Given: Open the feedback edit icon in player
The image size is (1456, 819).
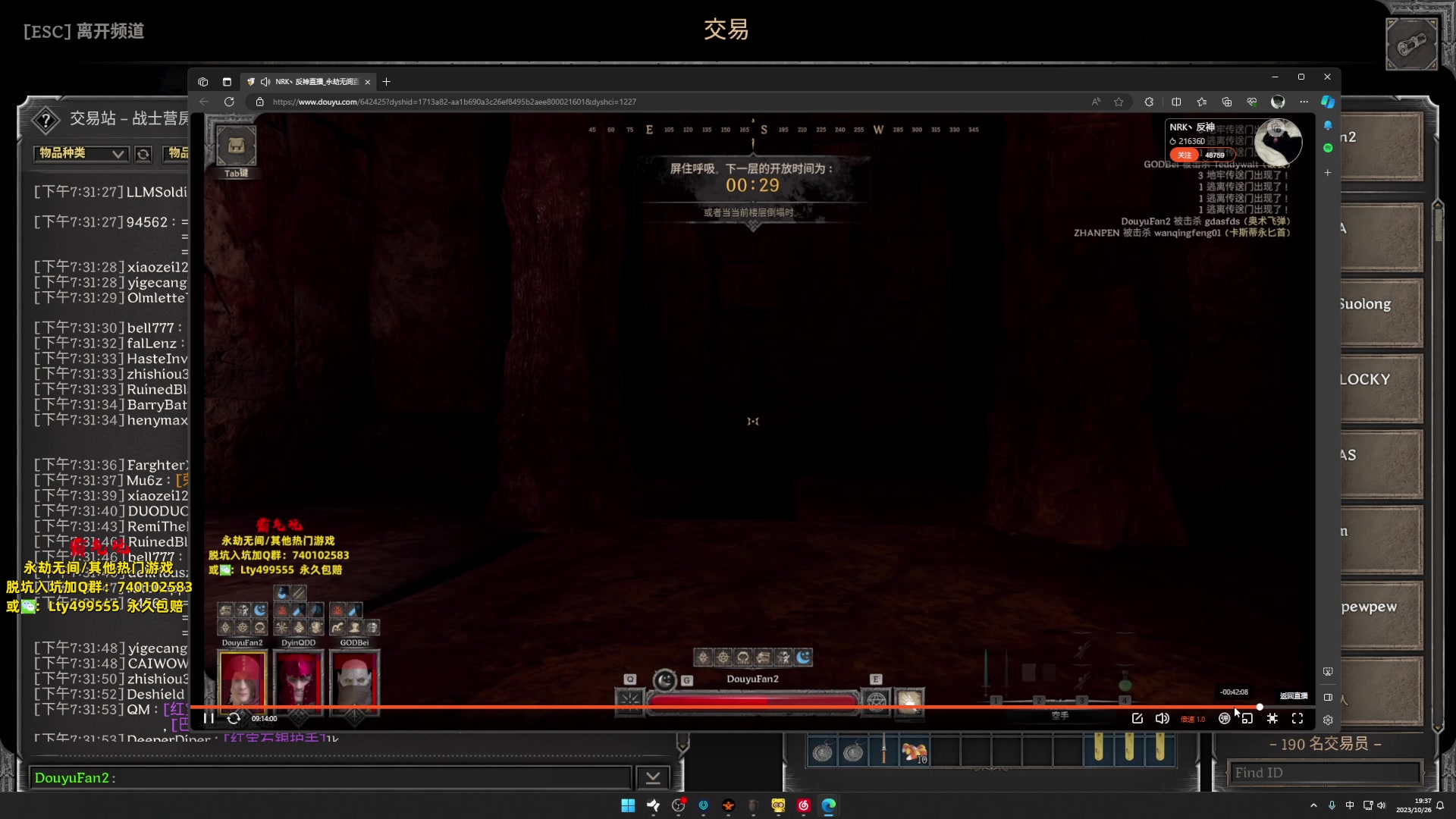Looking at the screenshot, I should (x=1137, y=718).
